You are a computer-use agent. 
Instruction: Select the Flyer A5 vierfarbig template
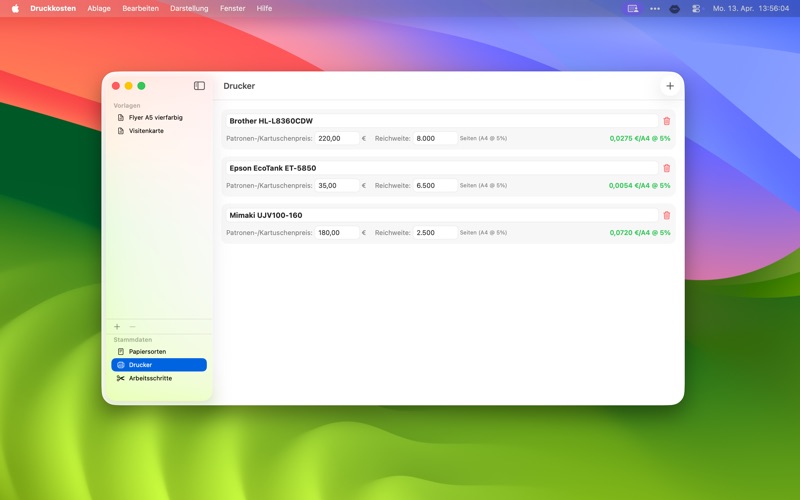click(159, 117)
